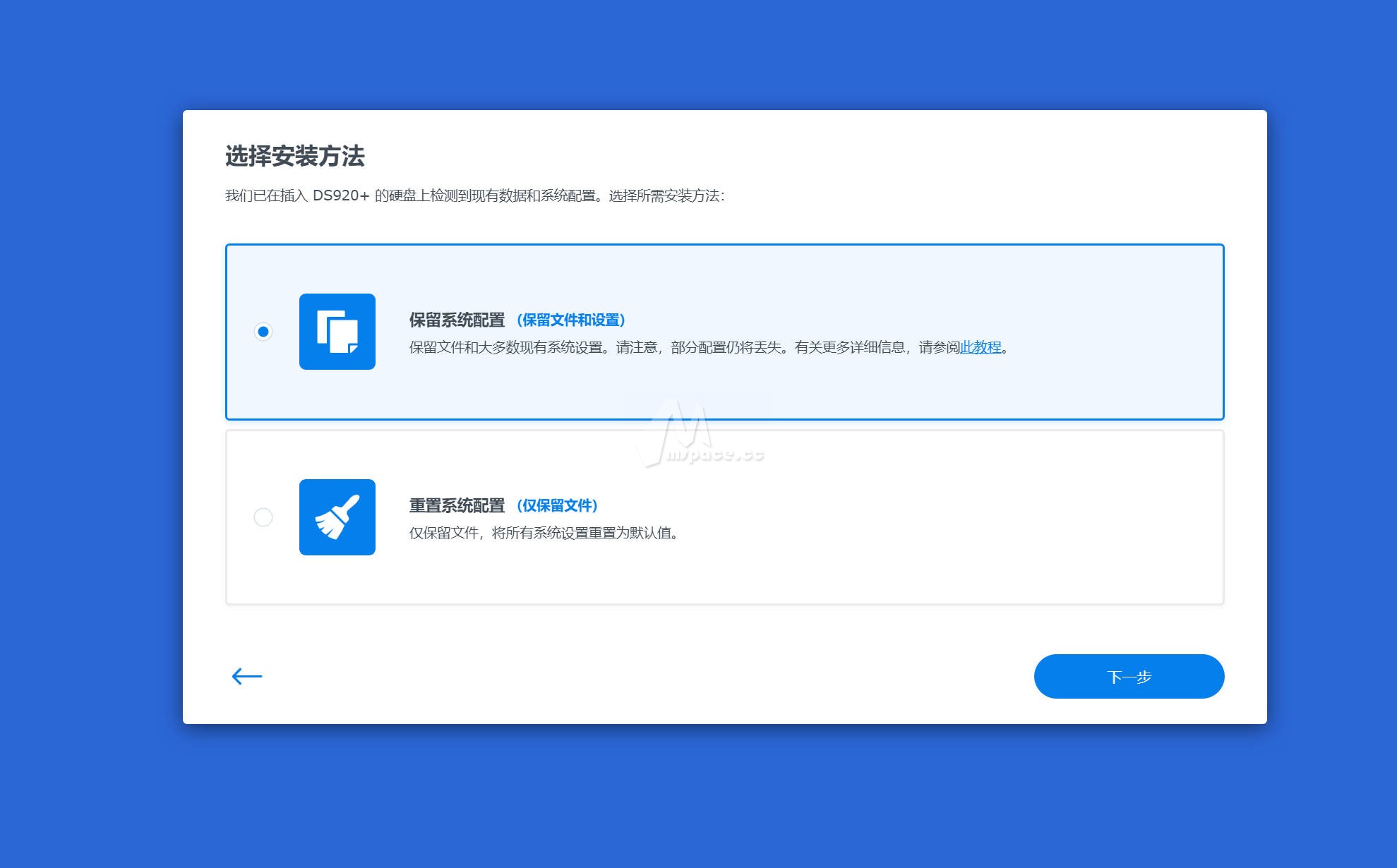Toggle the radio button for the reset option
Viewport: 1397px width, 868px height.
pos(264,517)
